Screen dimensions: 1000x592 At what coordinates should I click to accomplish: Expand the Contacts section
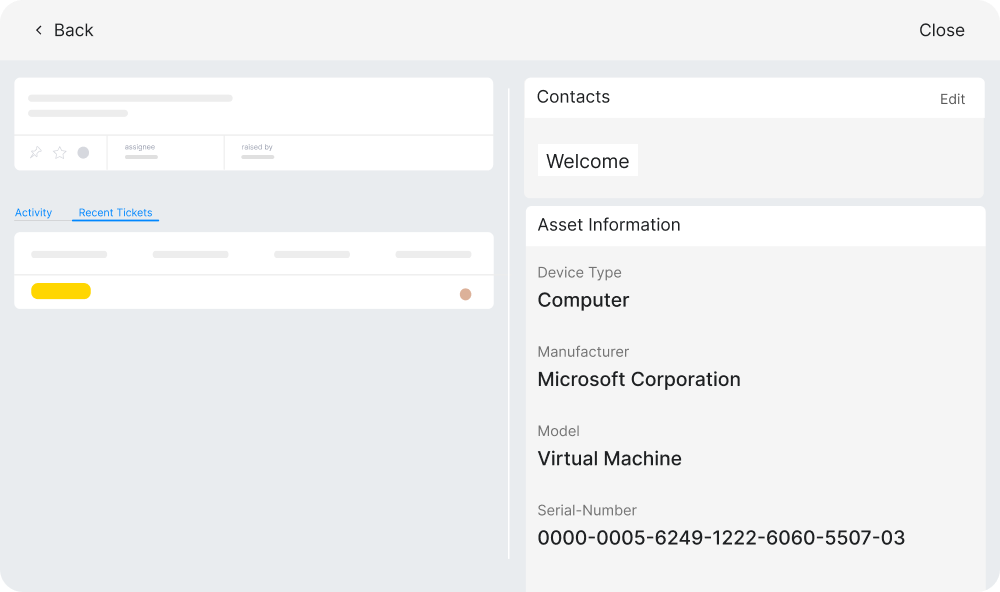(573, 97)
